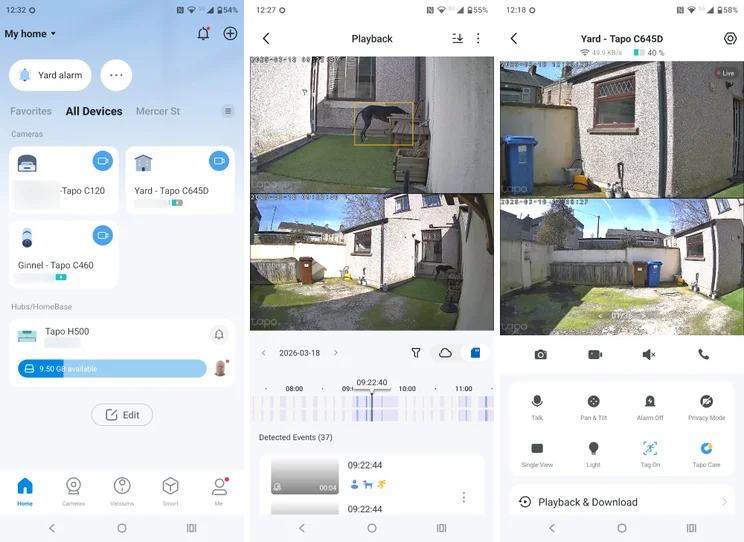This screenshot has width=744, height=542.
Task: Tap the Talk microphone control
Action: 537,407
